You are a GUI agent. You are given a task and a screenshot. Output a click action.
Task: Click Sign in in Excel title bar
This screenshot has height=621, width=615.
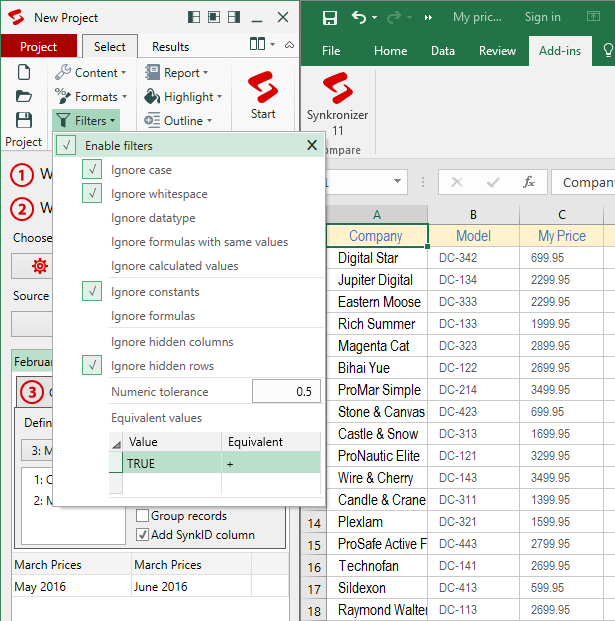click(x=543, y=17)
